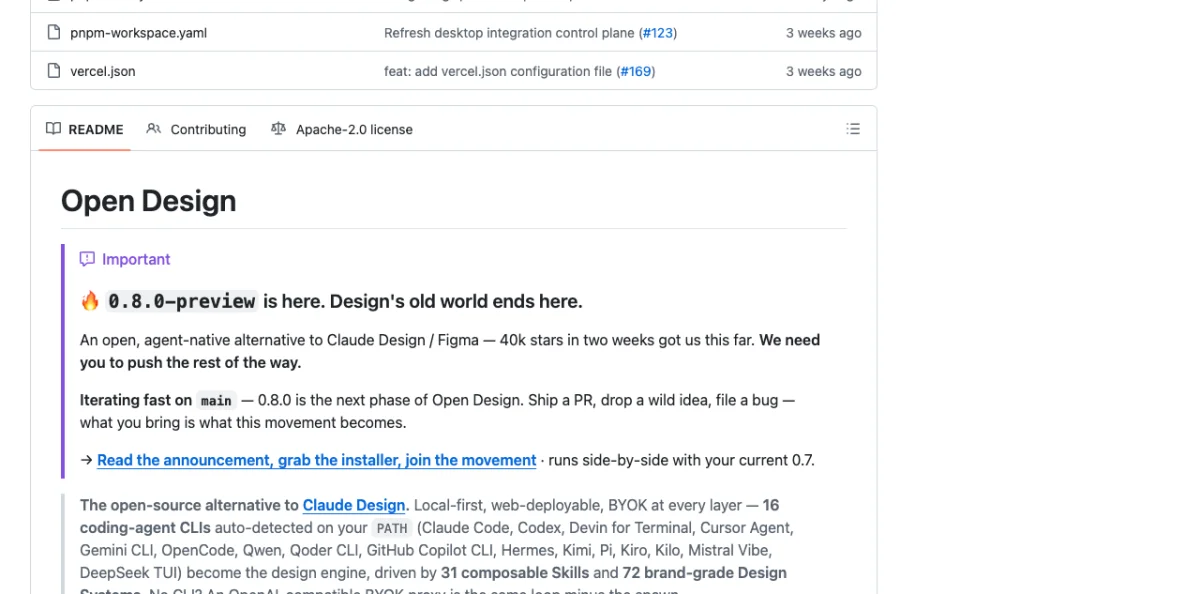Switch to the Apache-2.0 license tab

coord(342,129)
